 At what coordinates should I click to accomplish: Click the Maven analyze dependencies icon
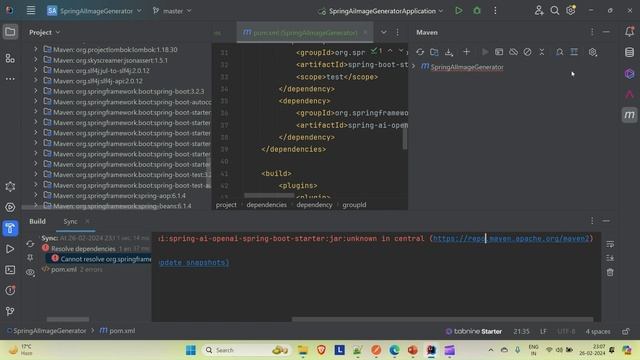coord(560,52)
